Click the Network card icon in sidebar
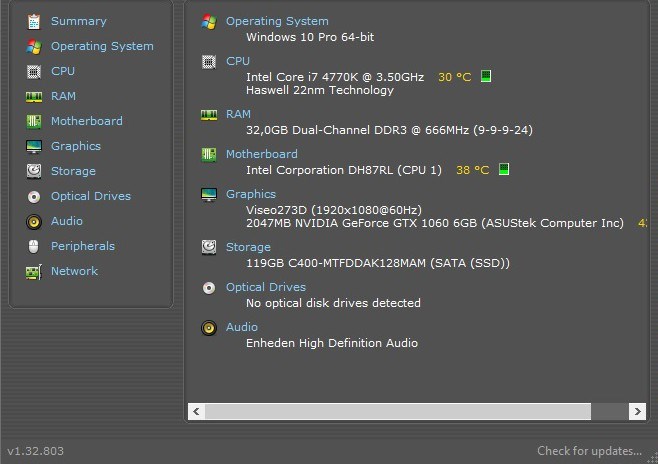Screen dimensions: 658x464 tap(33, 271)
